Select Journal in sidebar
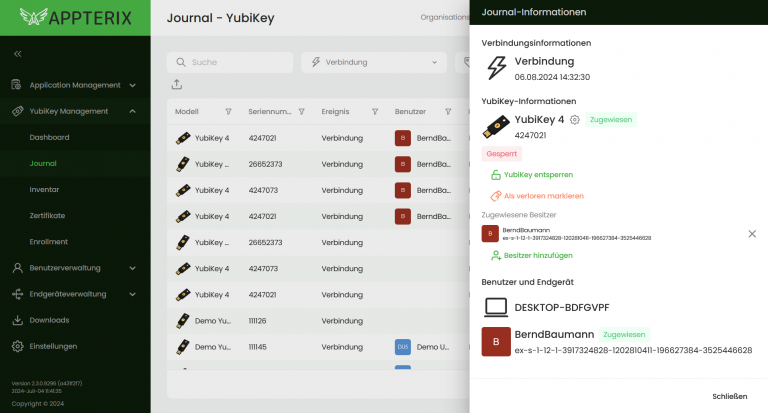Screen dimensions: 768x413 click(43, 163)
